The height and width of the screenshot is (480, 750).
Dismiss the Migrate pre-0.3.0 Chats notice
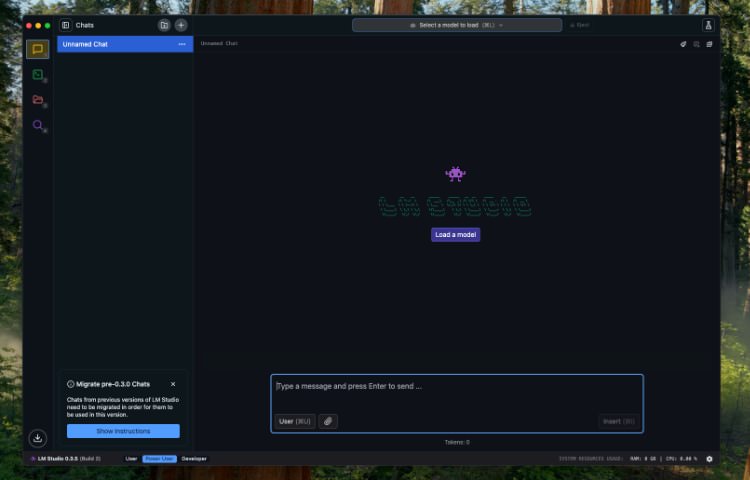click(x=173, y=384)
